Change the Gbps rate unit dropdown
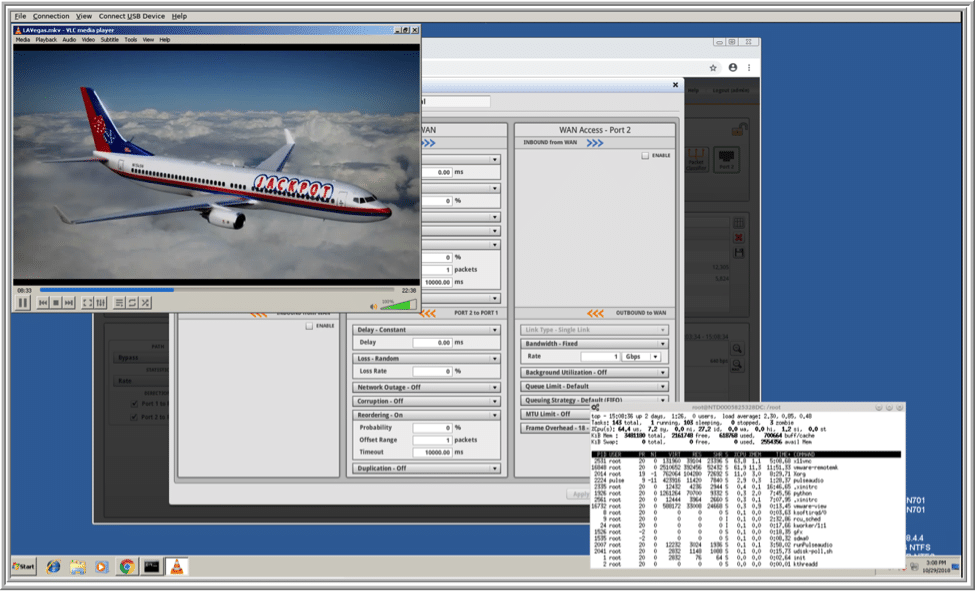975x591 pixels. coord(640,357)
